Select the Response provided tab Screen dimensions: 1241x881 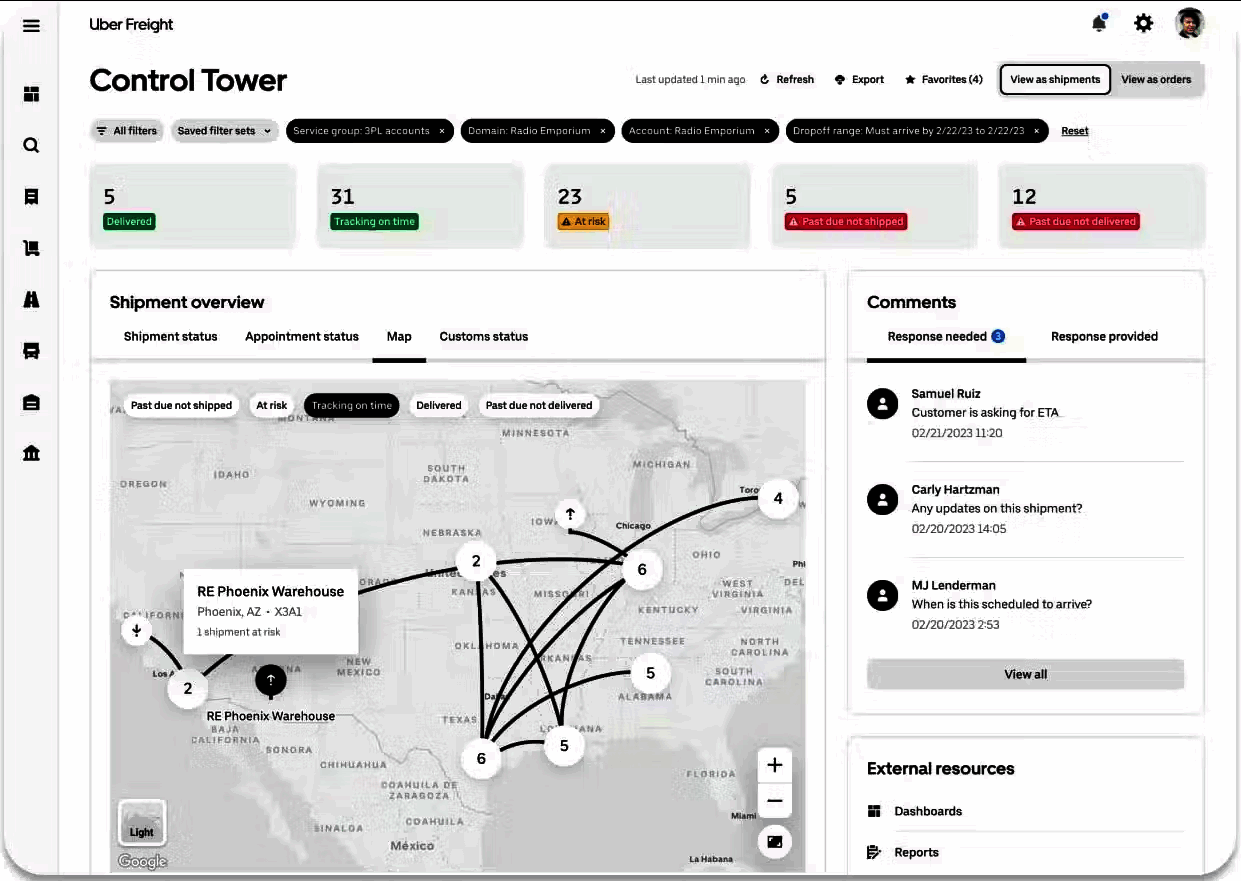pyautogui.click(x=1105, y=337)
